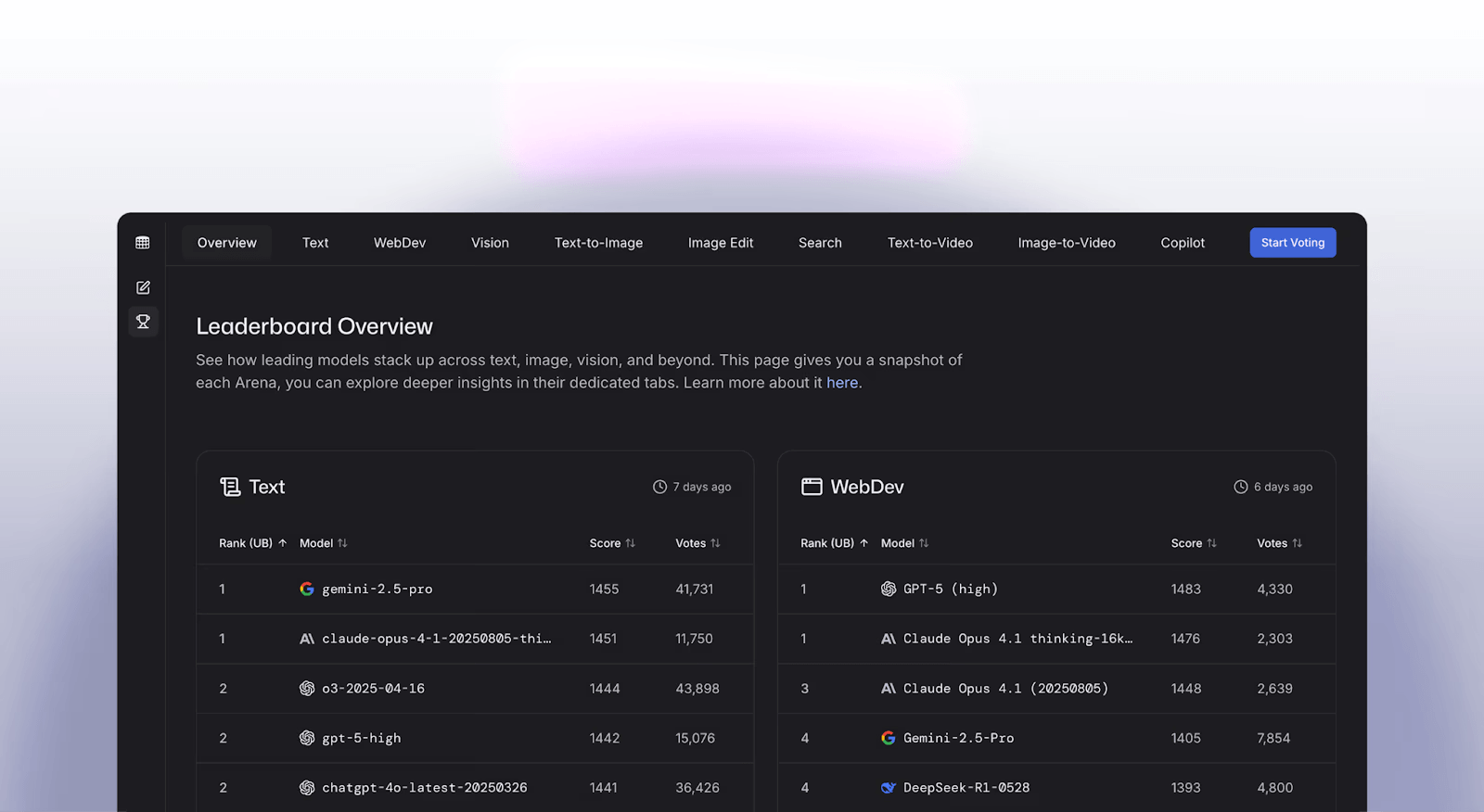This screenshot has height=812, width=1484.
Task: Sort Text table by Model
Action: (x=324, y=543)
